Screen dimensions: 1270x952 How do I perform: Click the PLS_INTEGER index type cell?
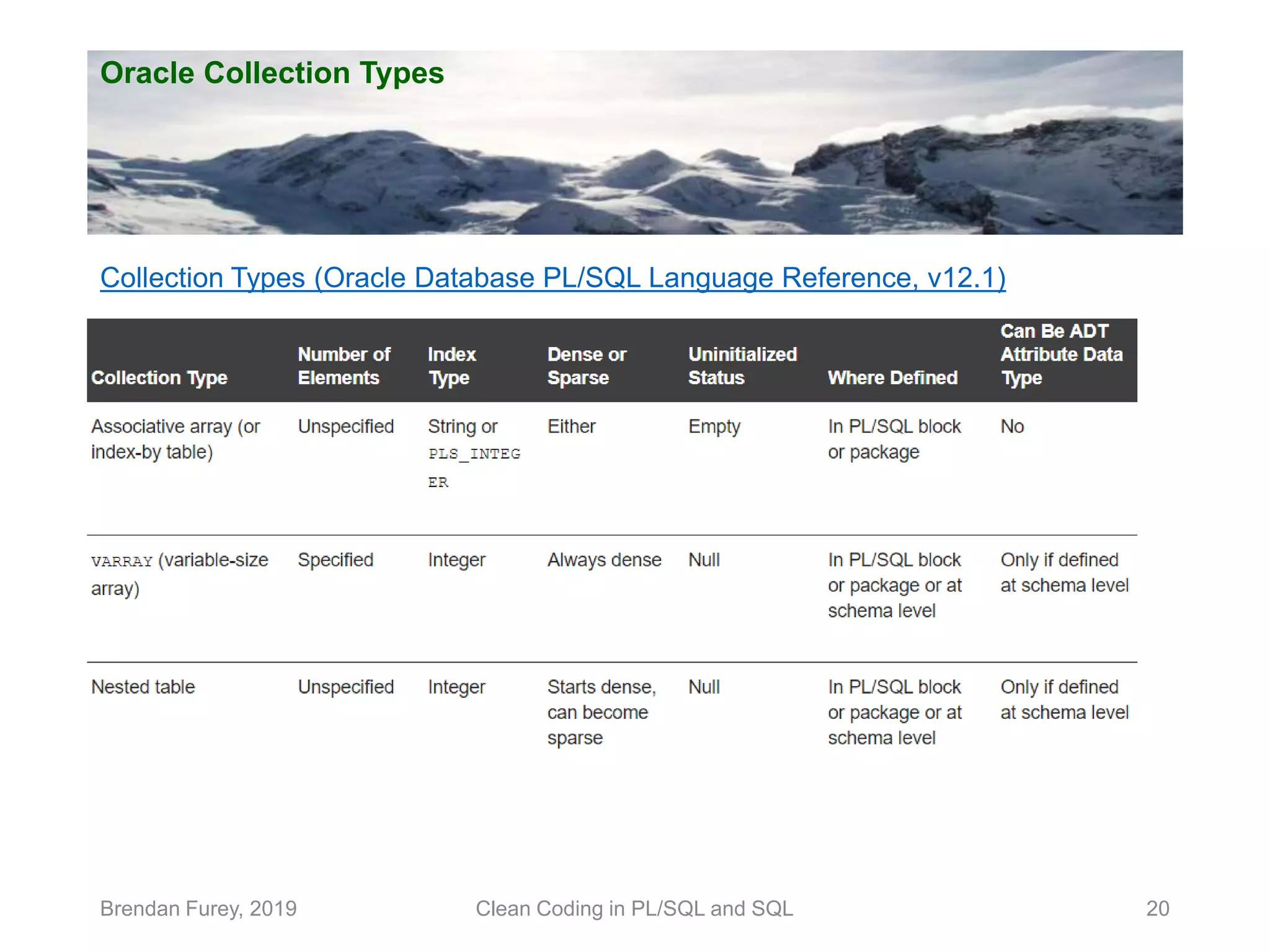point(473,454)
